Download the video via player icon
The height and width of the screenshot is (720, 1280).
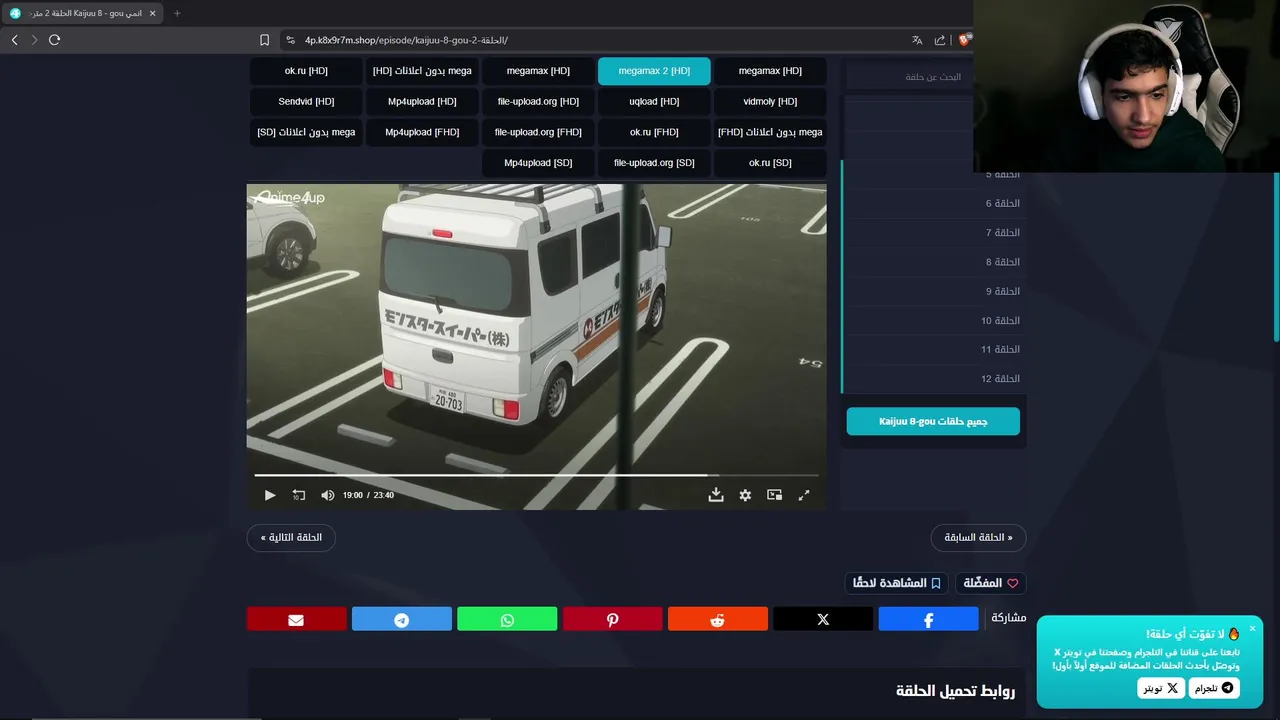pos(716,495)
